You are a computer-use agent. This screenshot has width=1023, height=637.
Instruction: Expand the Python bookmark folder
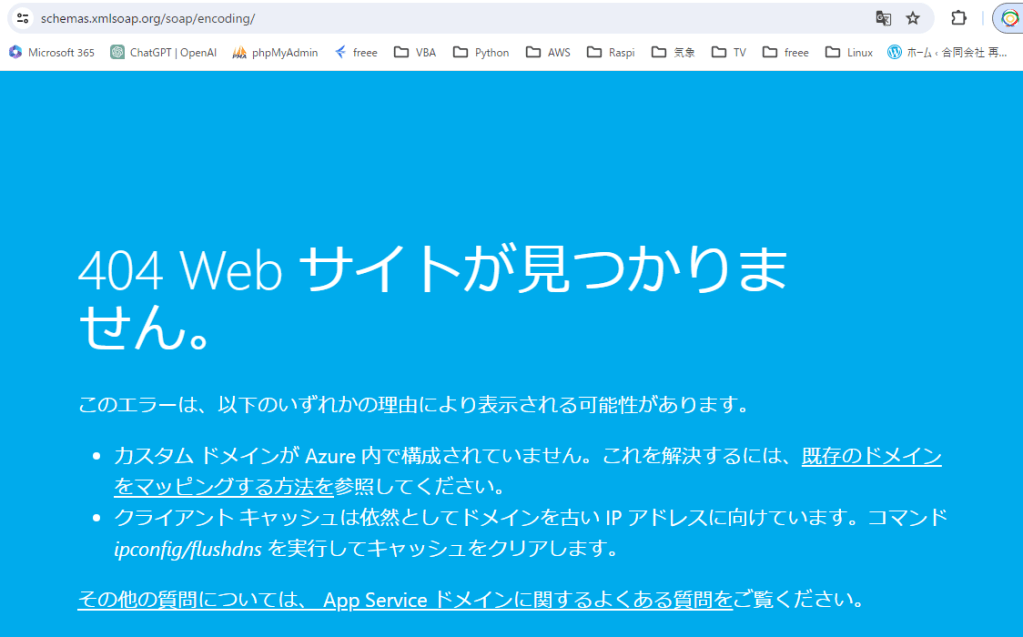pyautogui.click(x=481, y=52)
